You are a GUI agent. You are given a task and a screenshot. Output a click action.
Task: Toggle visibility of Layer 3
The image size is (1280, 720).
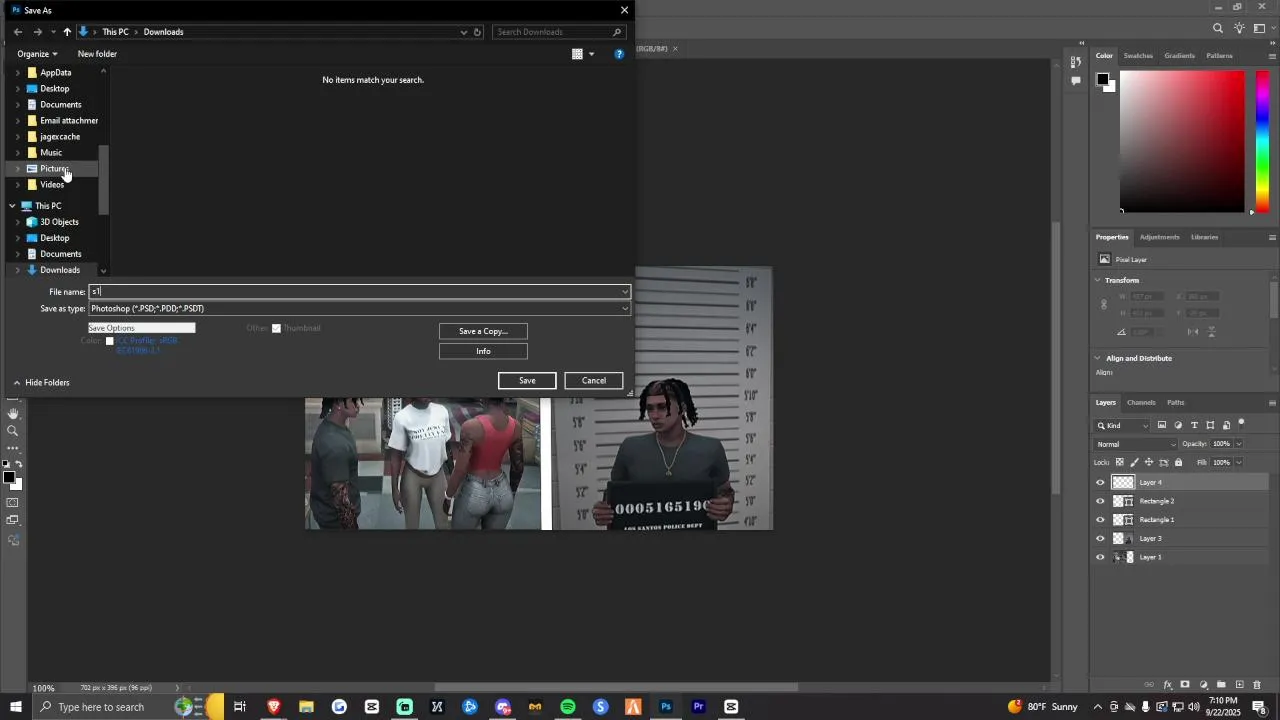[1100, 538]
